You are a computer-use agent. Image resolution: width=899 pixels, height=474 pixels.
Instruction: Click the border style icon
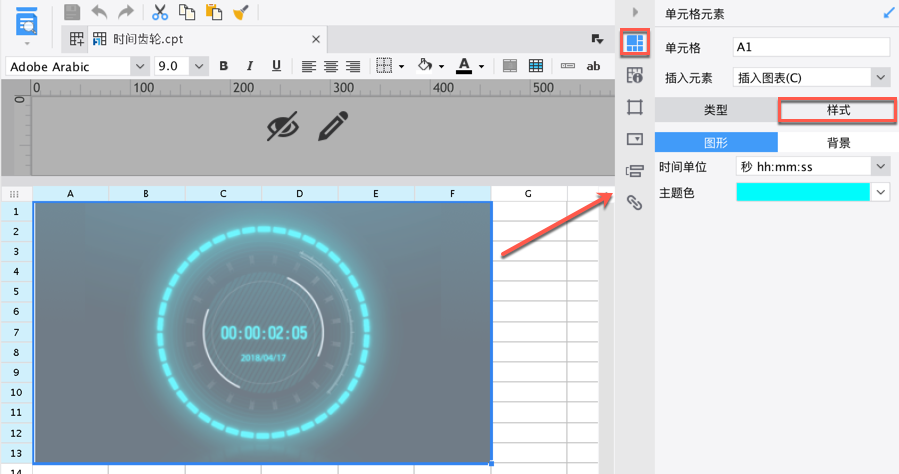[384, 66]
